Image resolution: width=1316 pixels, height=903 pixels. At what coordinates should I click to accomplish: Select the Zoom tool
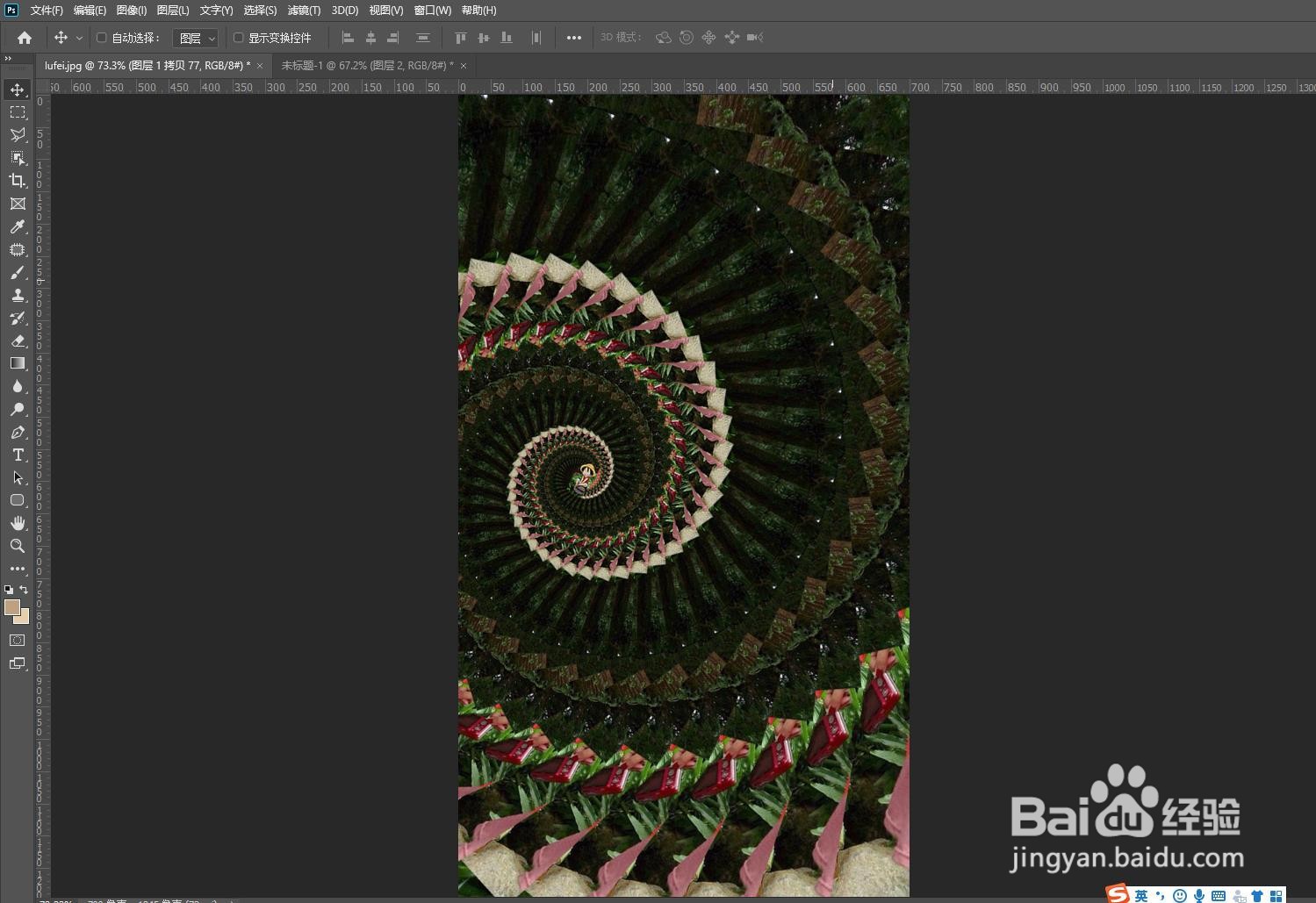(x=18, y=546)
